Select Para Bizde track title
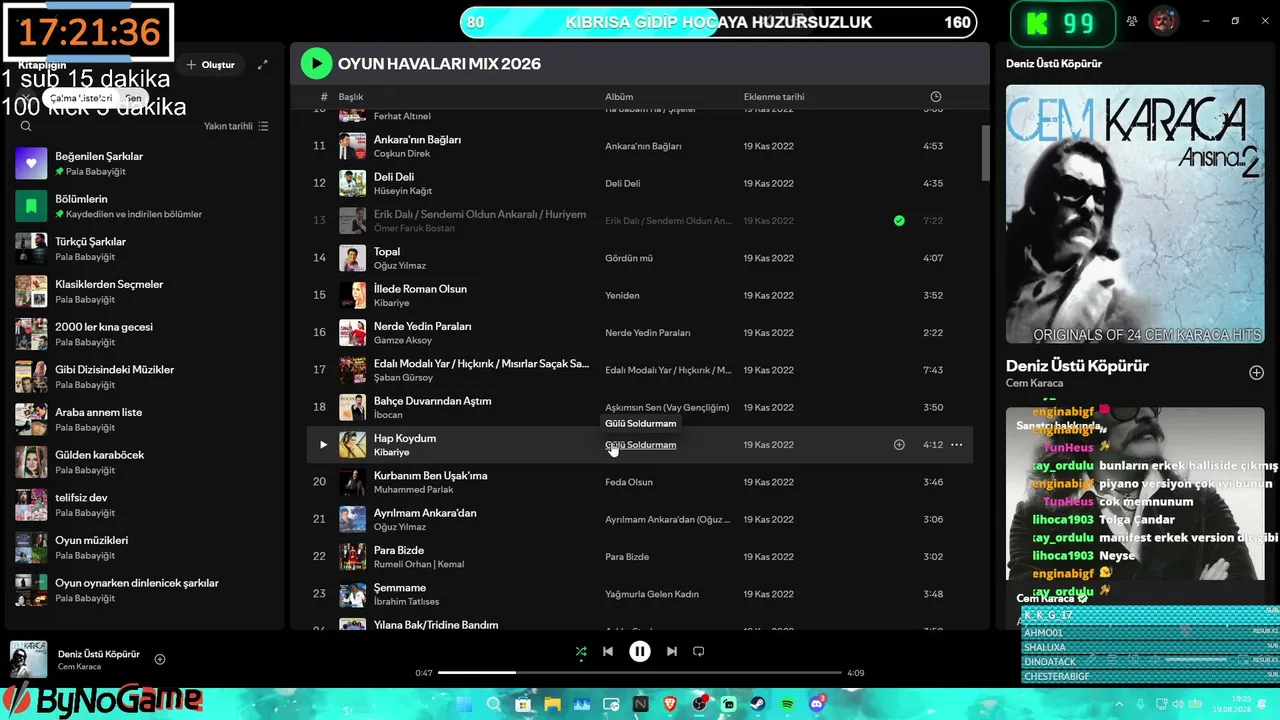The height and width of the screenshot is (720, 1280). 399,550
